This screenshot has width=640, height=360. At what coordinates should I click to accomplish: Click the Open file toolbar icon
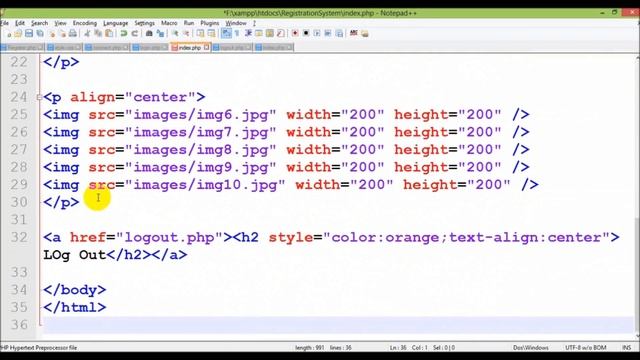coord(18,33)
